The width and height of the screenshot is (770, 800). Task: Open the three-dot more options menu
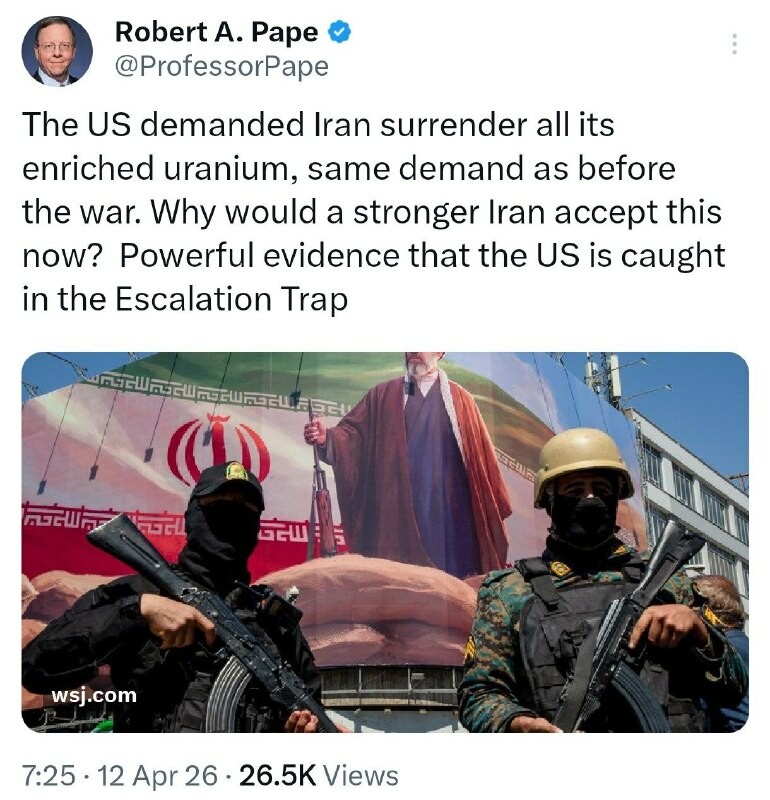734,44
